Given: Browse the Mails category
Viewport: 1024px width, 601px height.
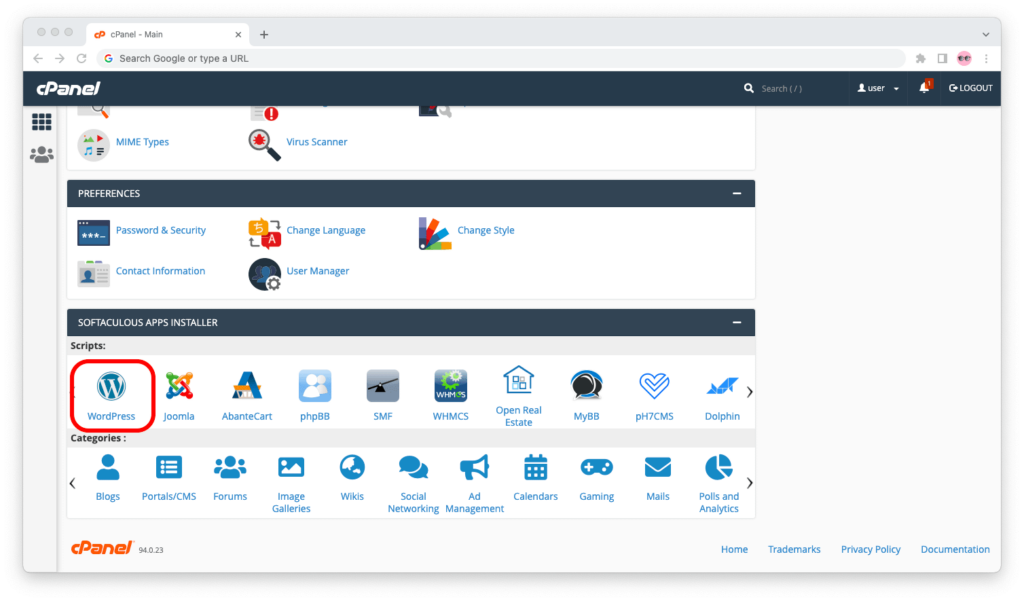Looking at the screenshot, I should click(x=658, y=478).
